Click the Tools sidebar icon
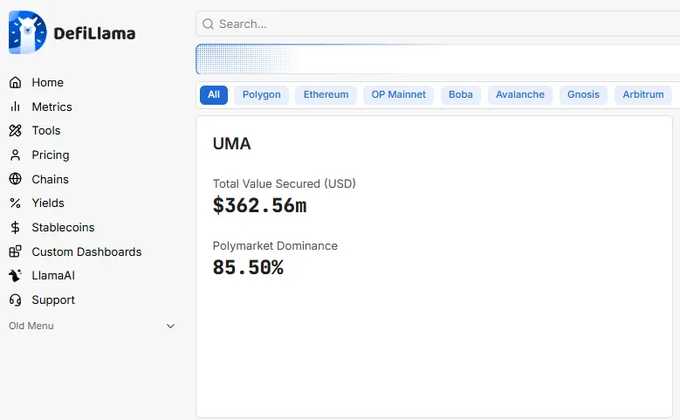The image size is (680, 420). pyautogui.click(x=15, y=131)
